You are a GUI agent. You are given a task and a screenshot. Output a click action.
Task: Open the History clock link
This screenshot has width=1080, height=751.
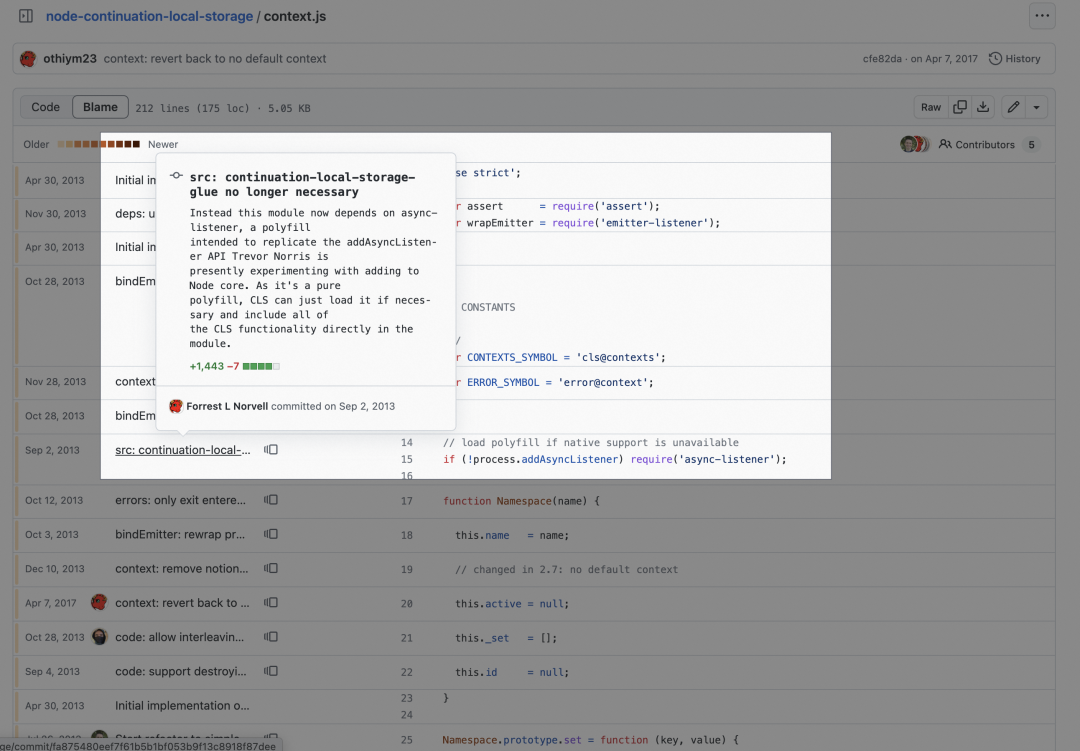pyautogui.click(x=1015, y=59)
